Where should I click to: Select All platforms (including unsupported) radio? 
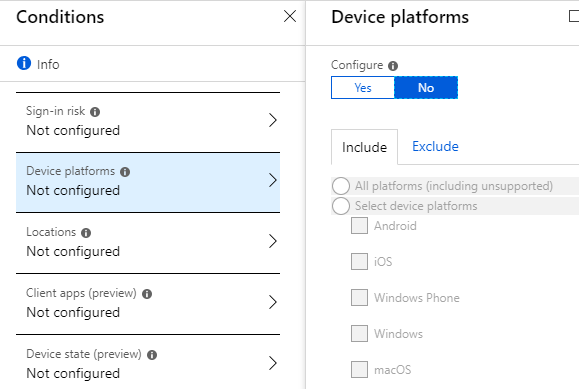(340, 186)
